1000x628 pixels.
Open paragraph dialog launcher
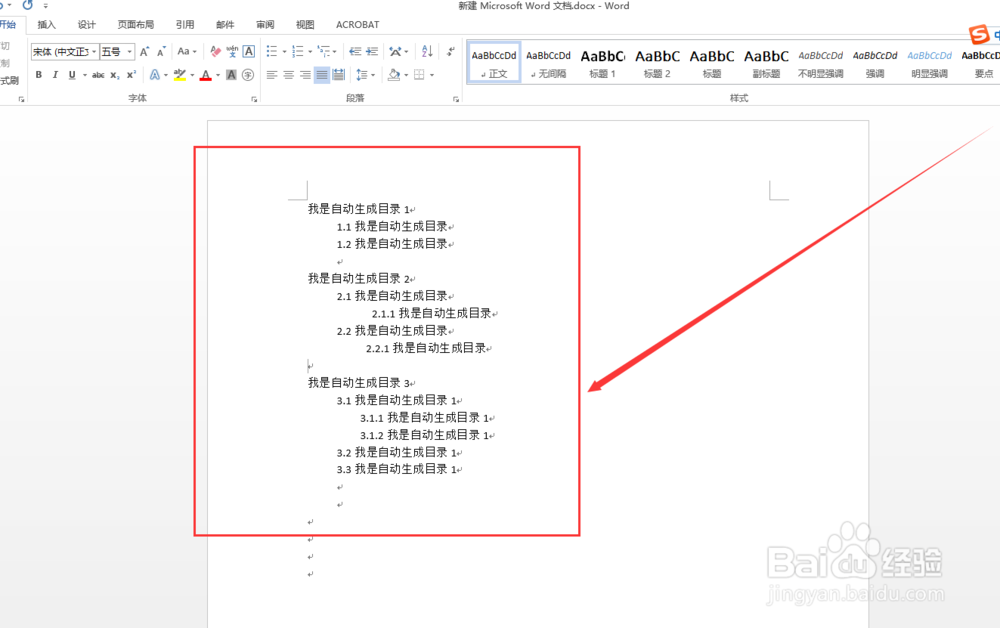tap(456, 99)
